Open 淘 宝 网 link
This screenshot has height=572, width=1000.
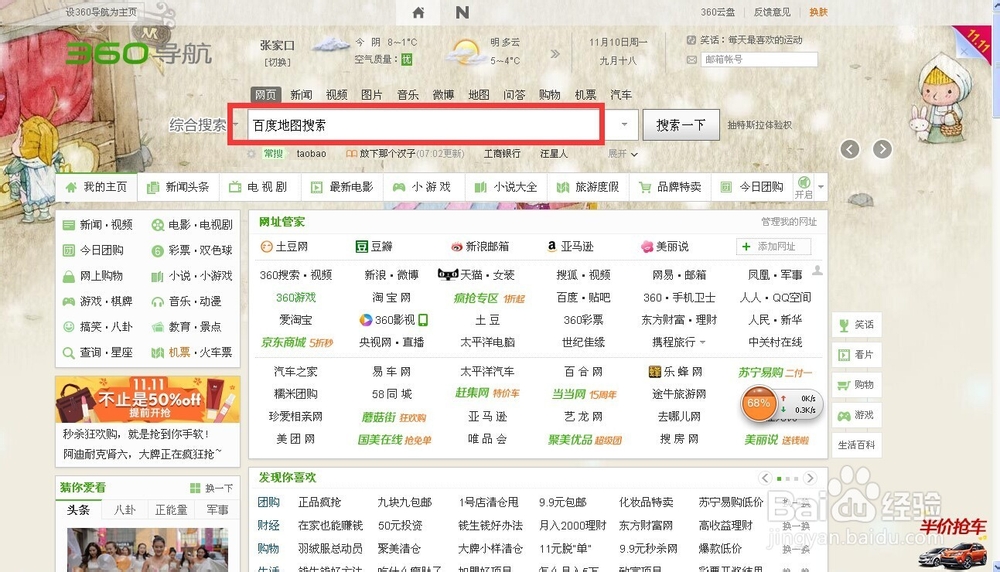tap(392, 298)
